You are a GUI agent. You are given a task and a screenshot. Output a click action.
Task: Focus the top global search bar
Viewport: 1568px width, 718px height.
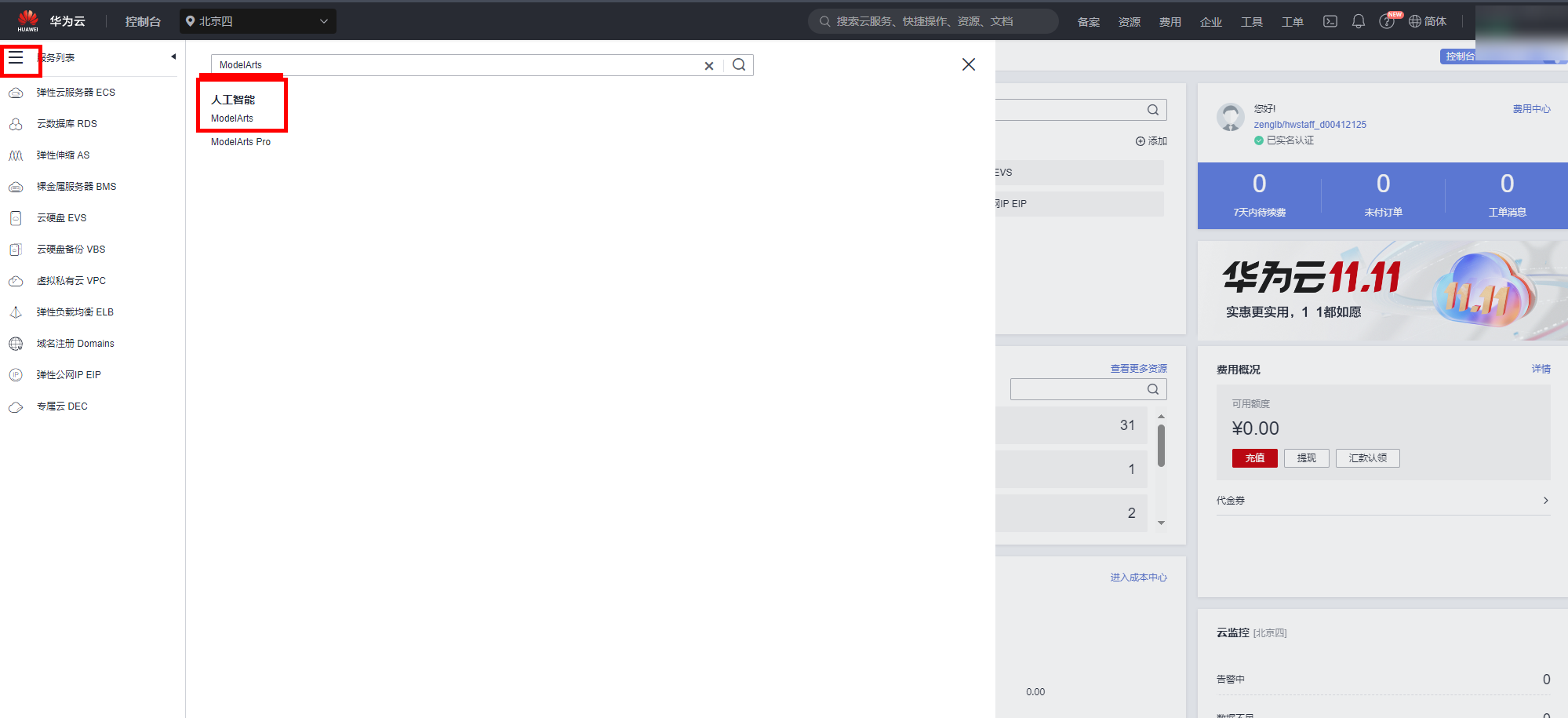pos(933,21)
